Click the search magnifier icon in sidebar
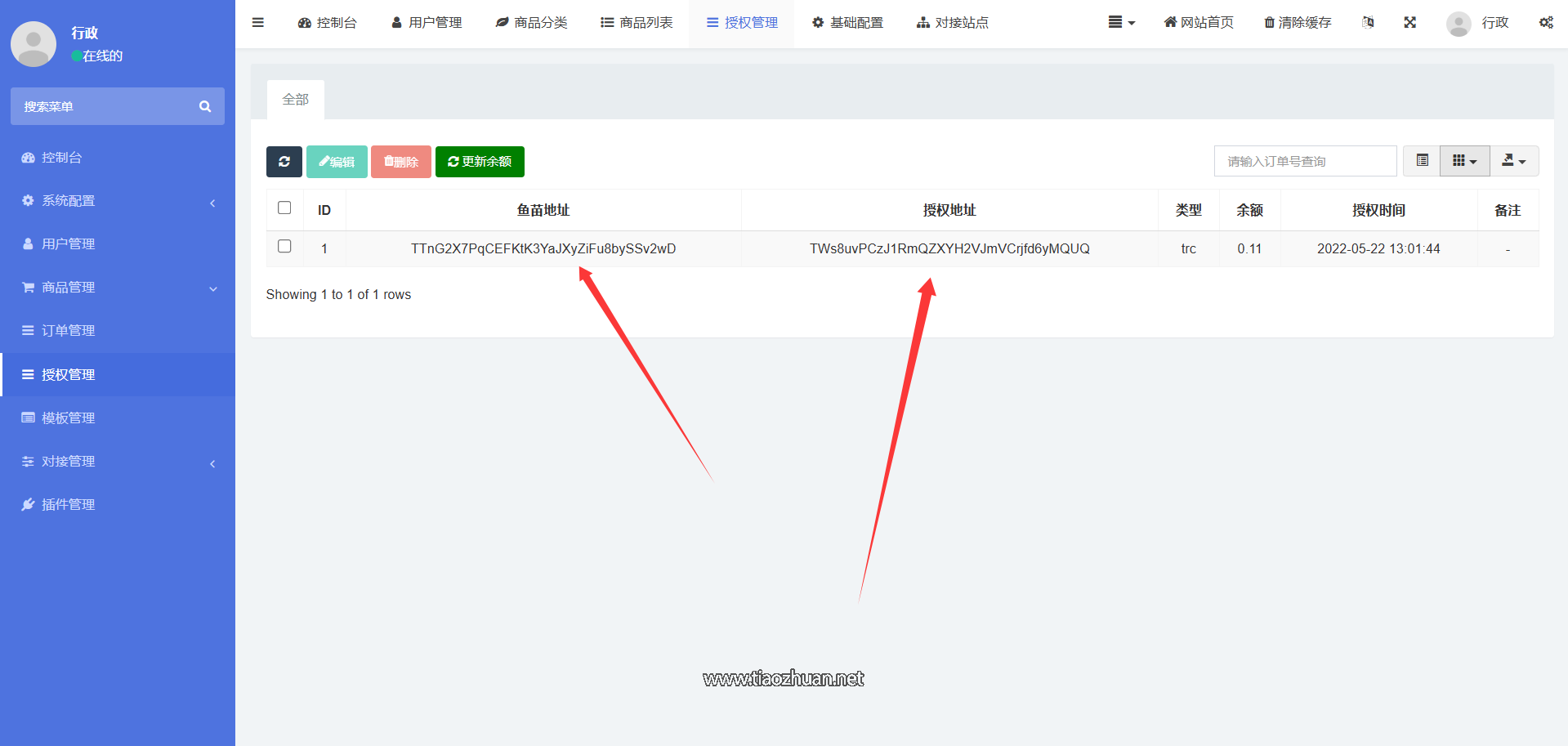1568x746 pixels. pos(205,106)
